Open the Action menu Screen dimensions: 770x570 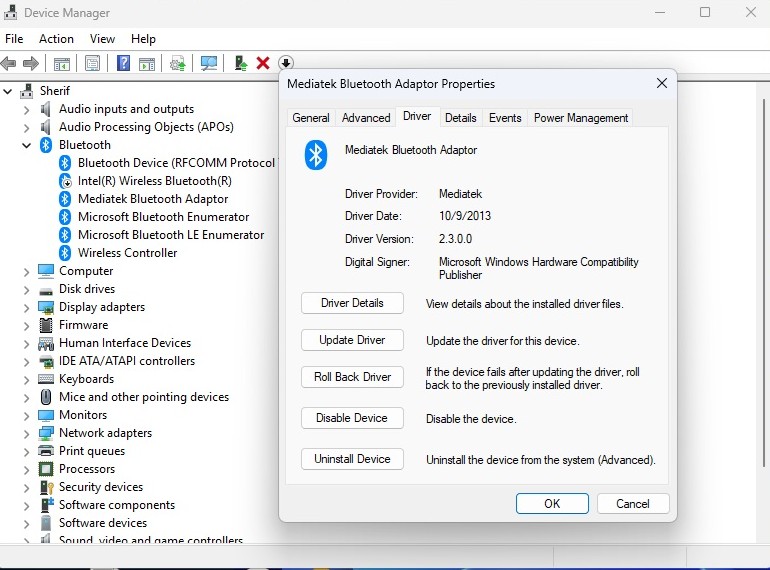pos(56,39)
